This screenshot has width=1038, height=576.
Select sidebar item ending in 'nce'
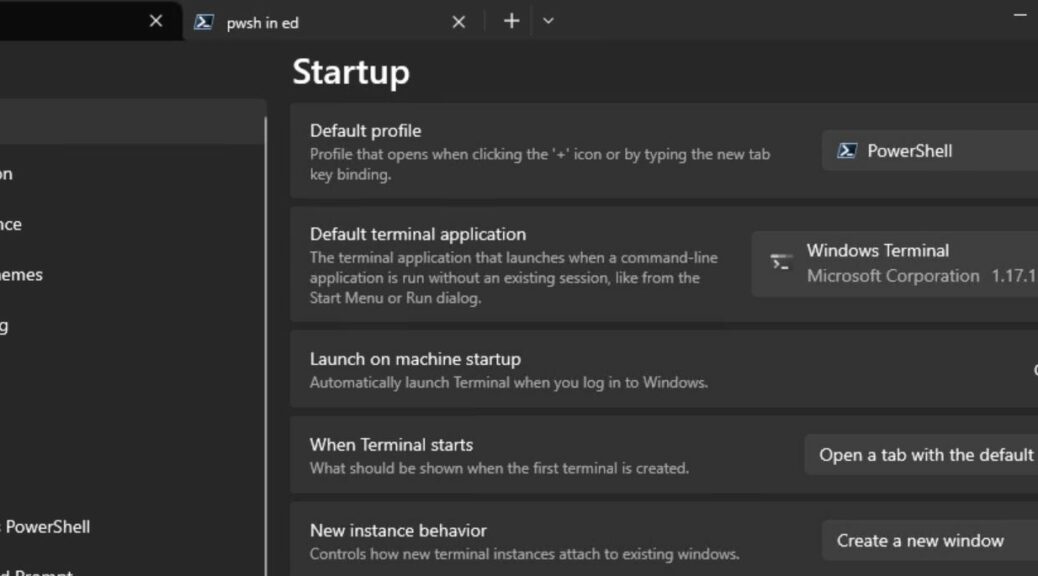pos(11,224)
